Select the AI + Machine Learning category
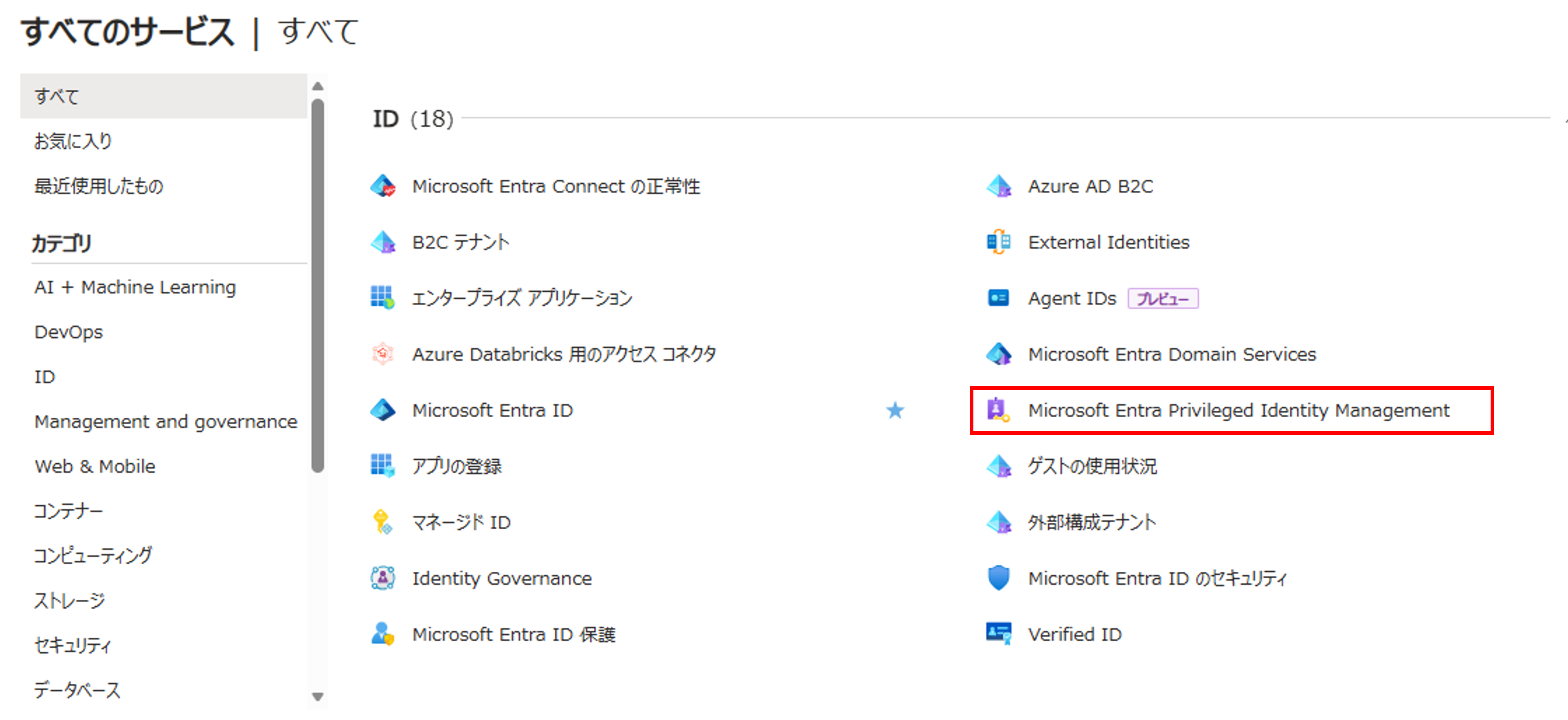 (x=135, y=287)
